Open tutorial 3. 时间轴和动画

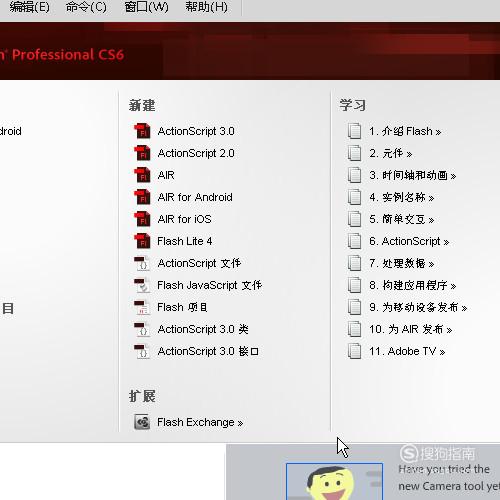[x=413, y=175]
